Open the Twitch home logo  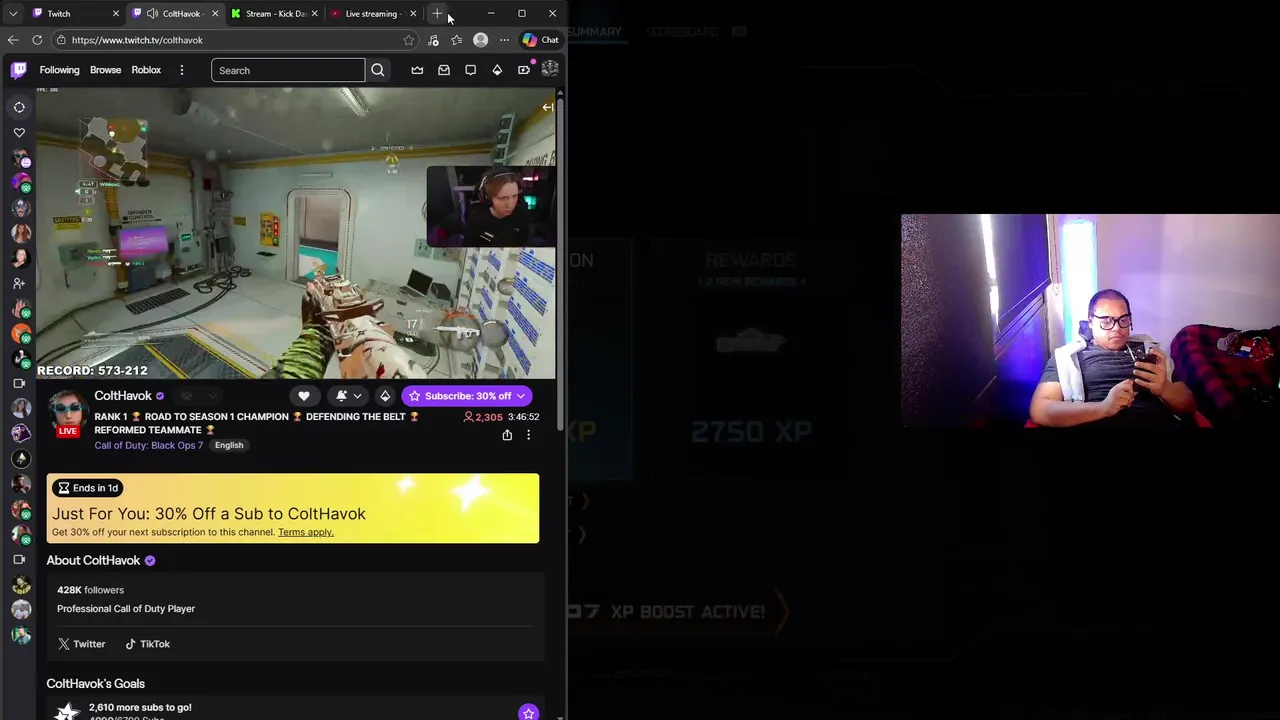(19, 70)
